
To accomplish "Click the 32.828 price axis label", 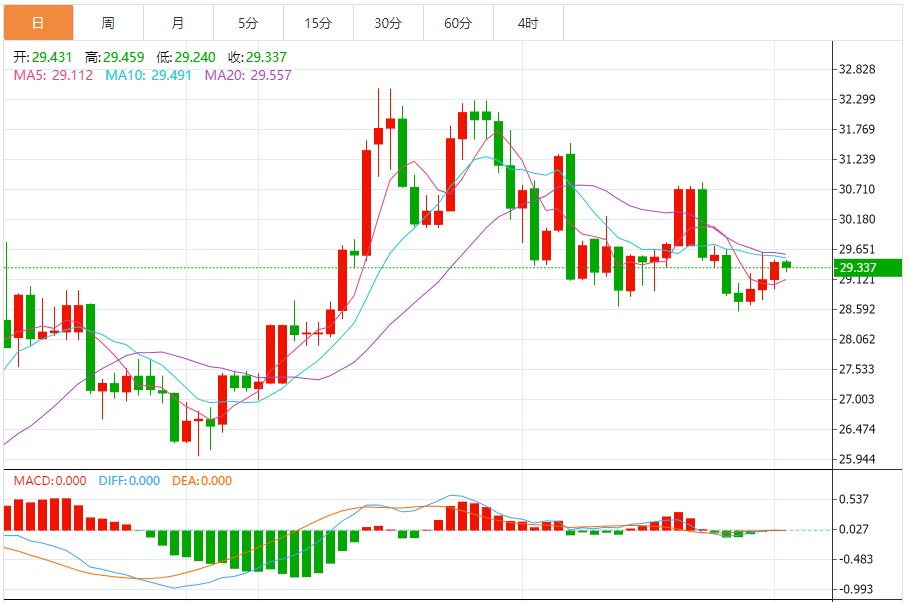I will [857, 70].
